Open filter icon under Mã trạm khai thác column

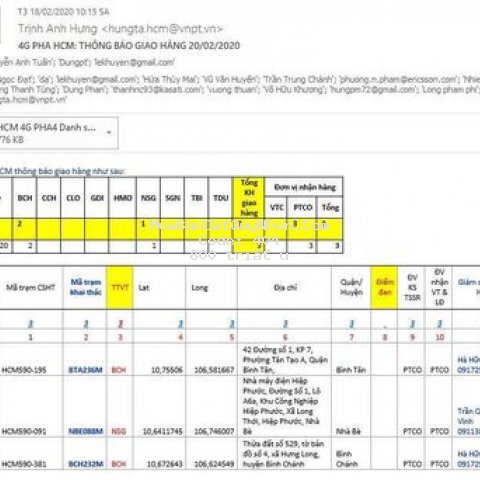pos(86,324)
